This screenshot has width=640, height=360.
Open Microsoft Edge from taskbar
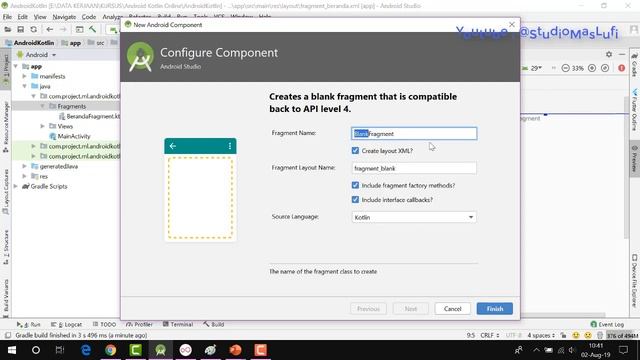pyautogui.click(x=86, y=350)
